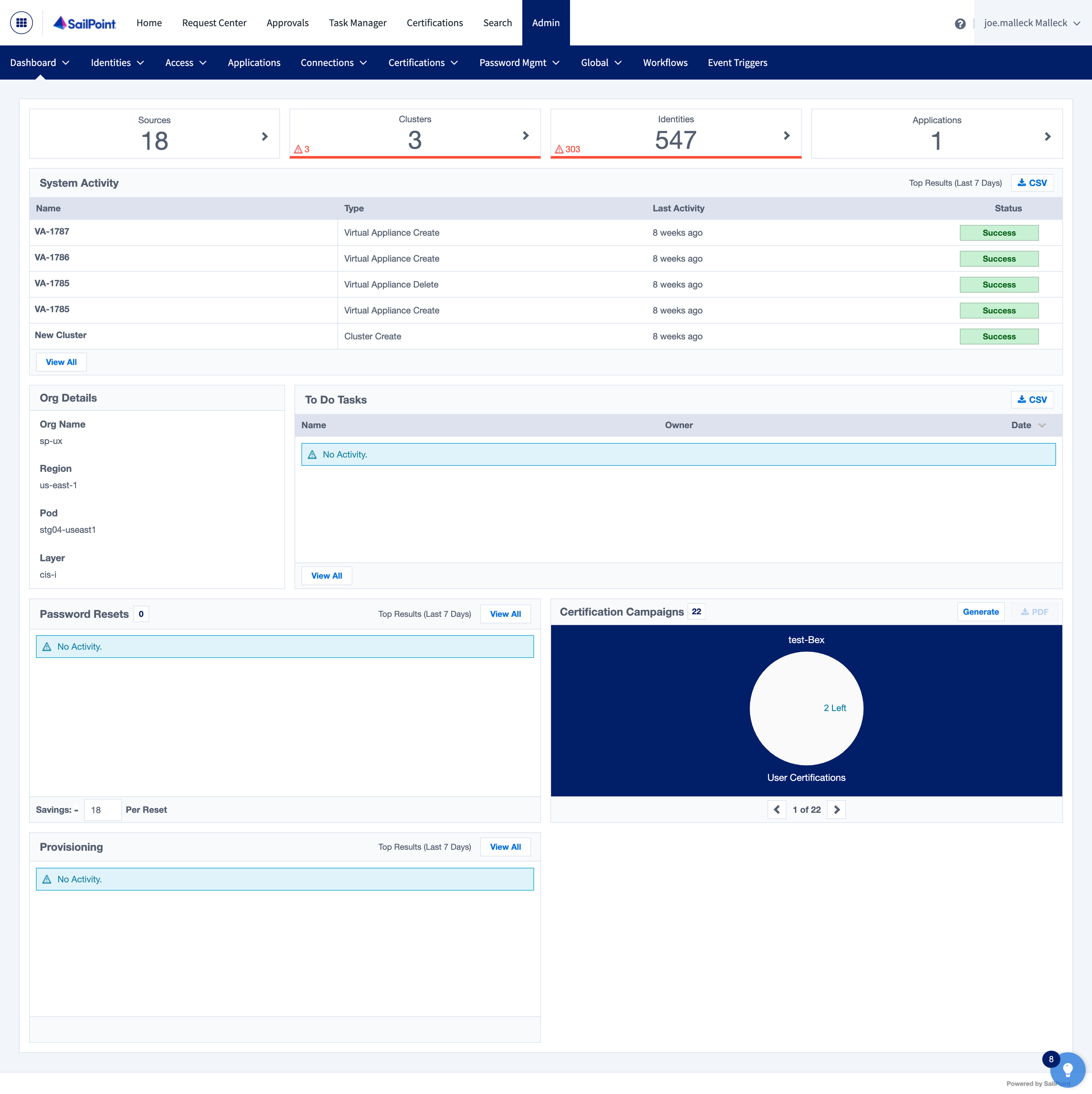Expand the Identities submenu
The width and height of the screenshot is (1092, 1094).
tap(117, 63)
